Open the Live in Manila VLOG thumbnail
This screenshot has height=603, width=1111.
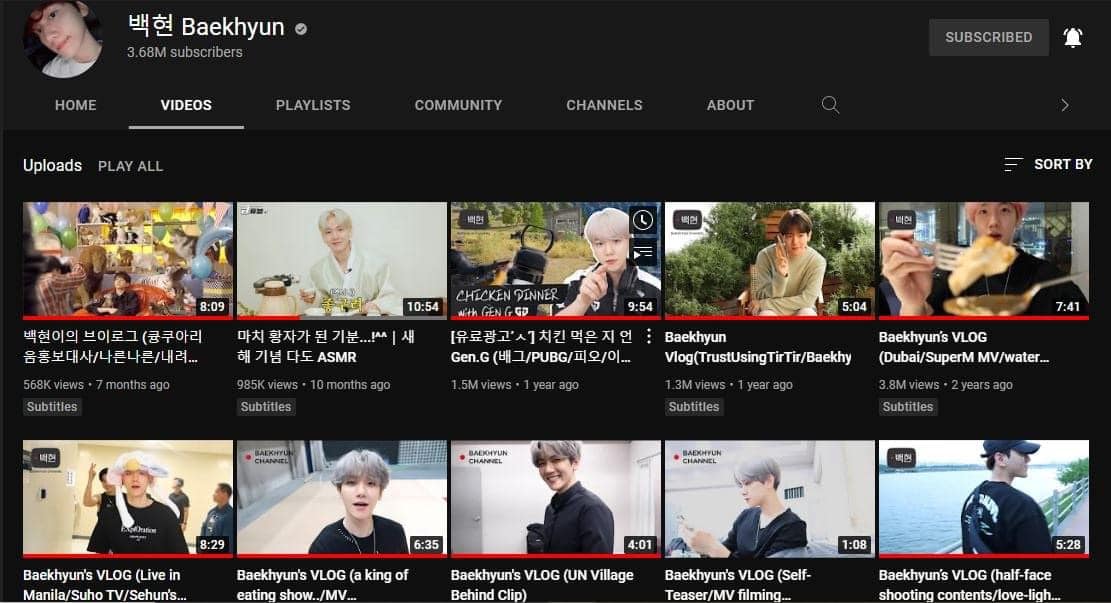point(127,497)
